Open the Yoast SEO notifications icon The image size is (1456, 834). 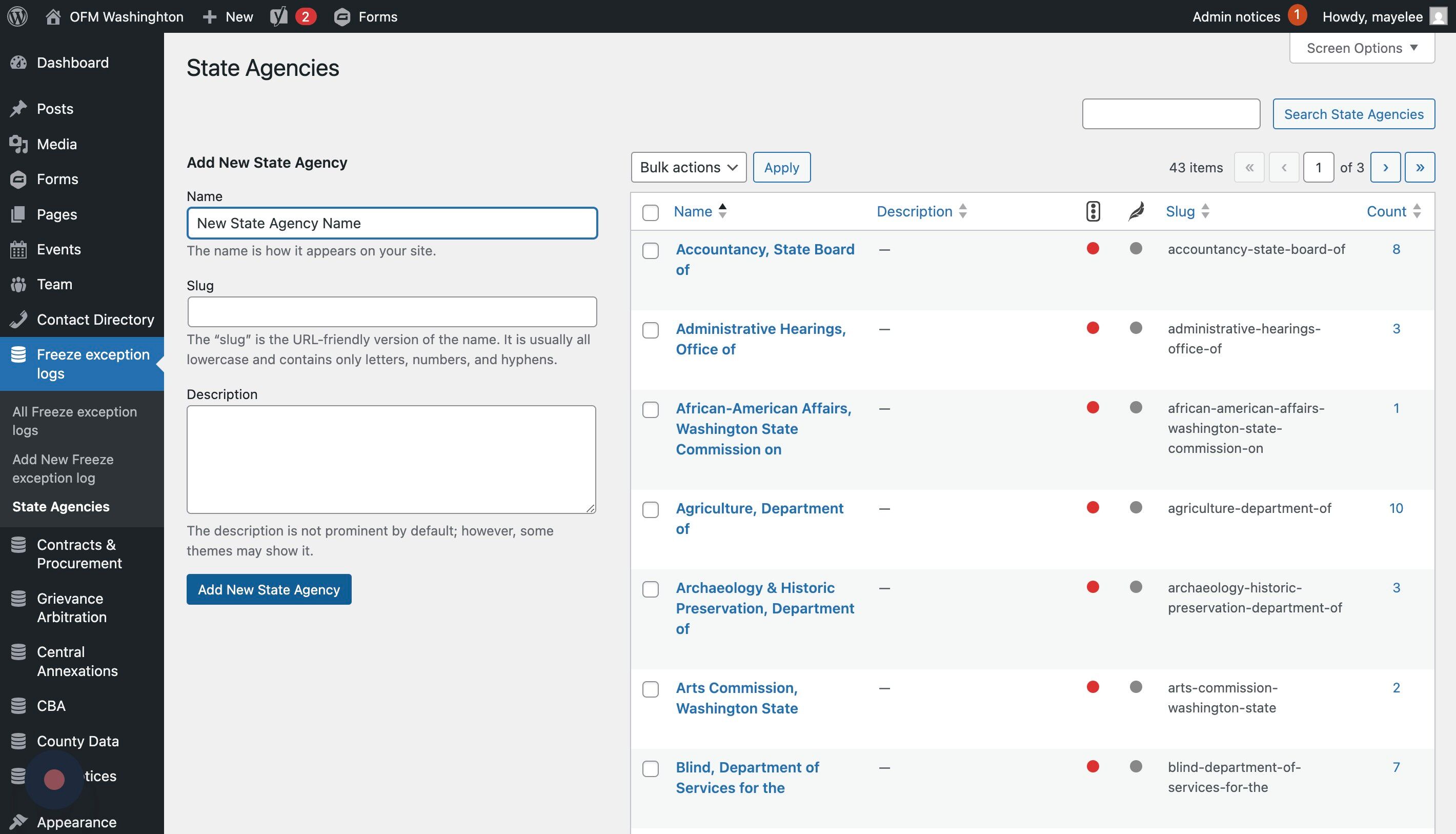(279, 16)
